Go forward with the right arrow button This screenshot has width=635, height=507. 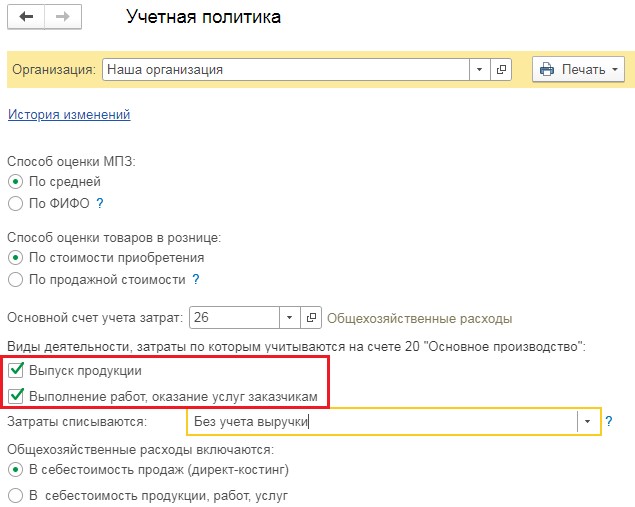(63, 17)
